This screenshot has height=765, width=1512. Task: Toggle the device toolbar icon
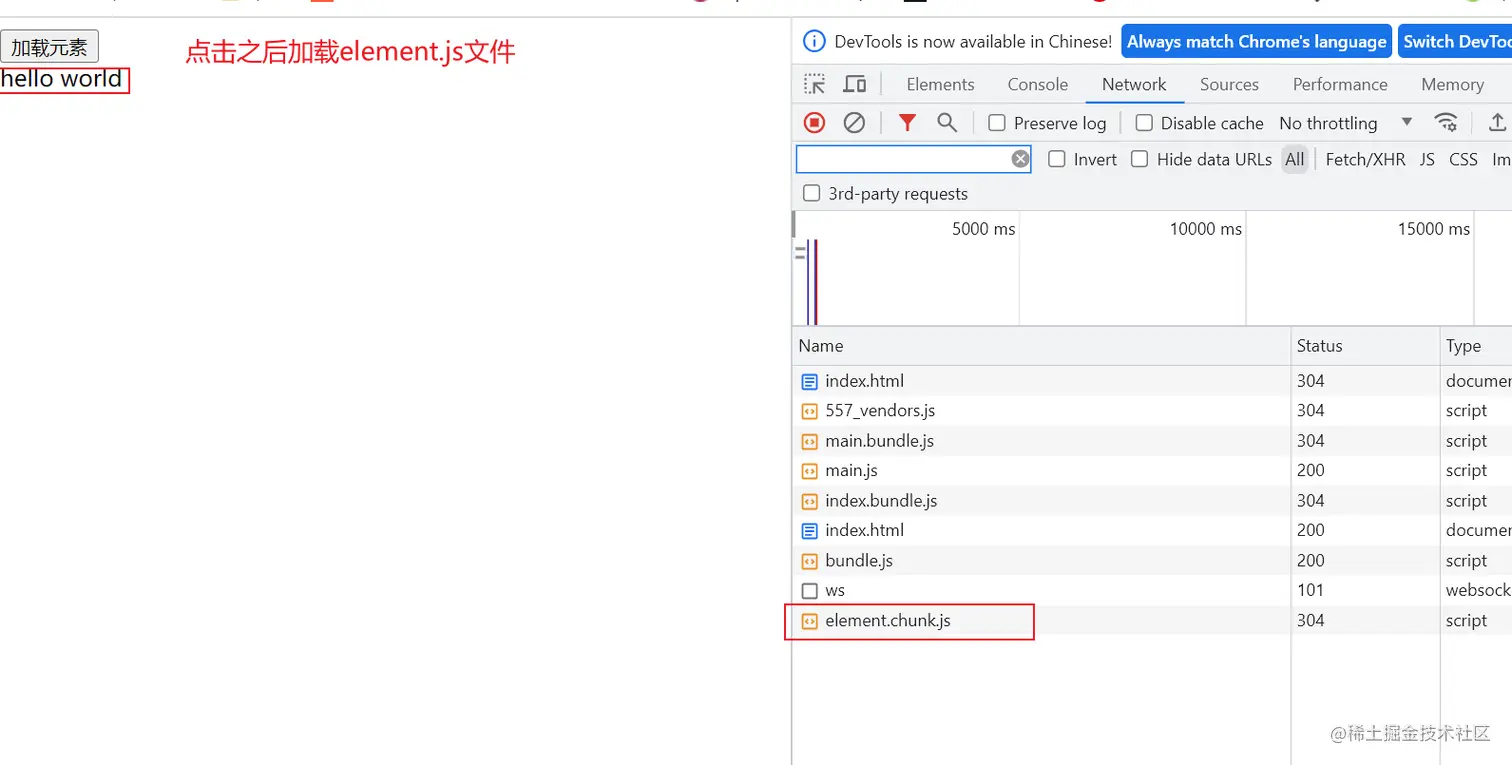[854, 84]
